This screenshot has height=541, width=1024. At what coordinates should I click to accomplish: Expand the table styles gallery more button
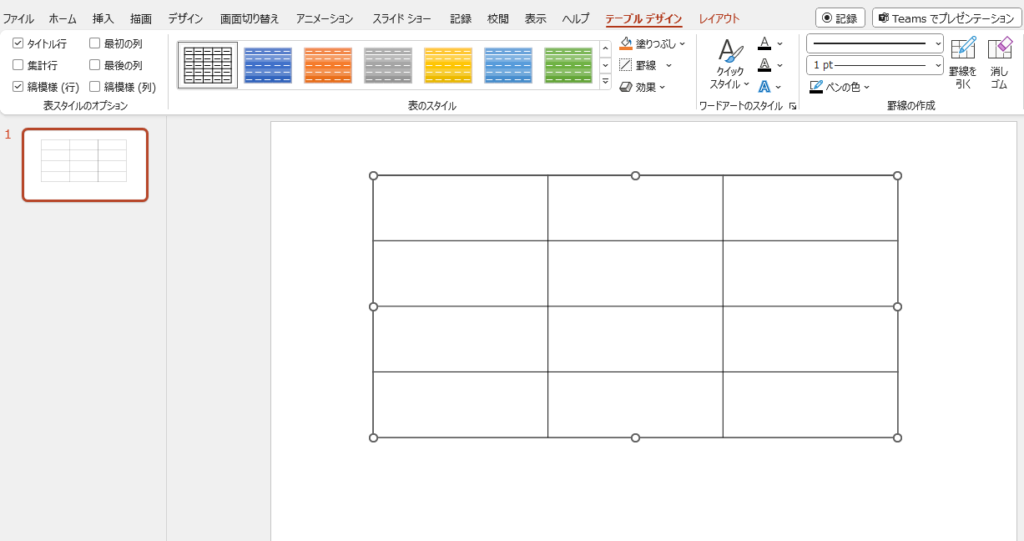(x=605, y=82)
